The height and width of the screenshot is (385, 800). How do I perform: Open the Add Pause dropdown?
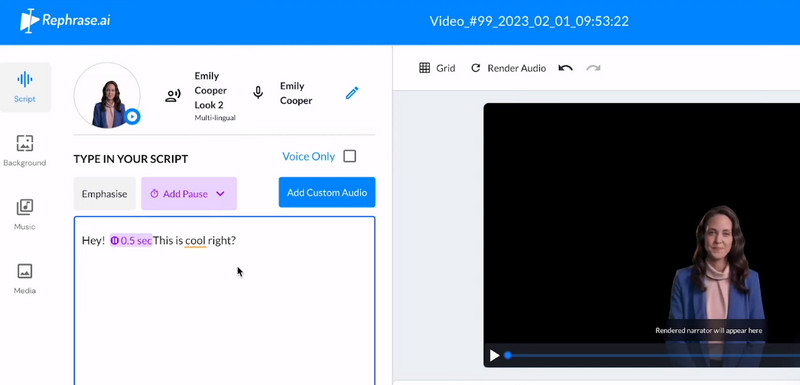pyautogui.click(x=189, y=194)
